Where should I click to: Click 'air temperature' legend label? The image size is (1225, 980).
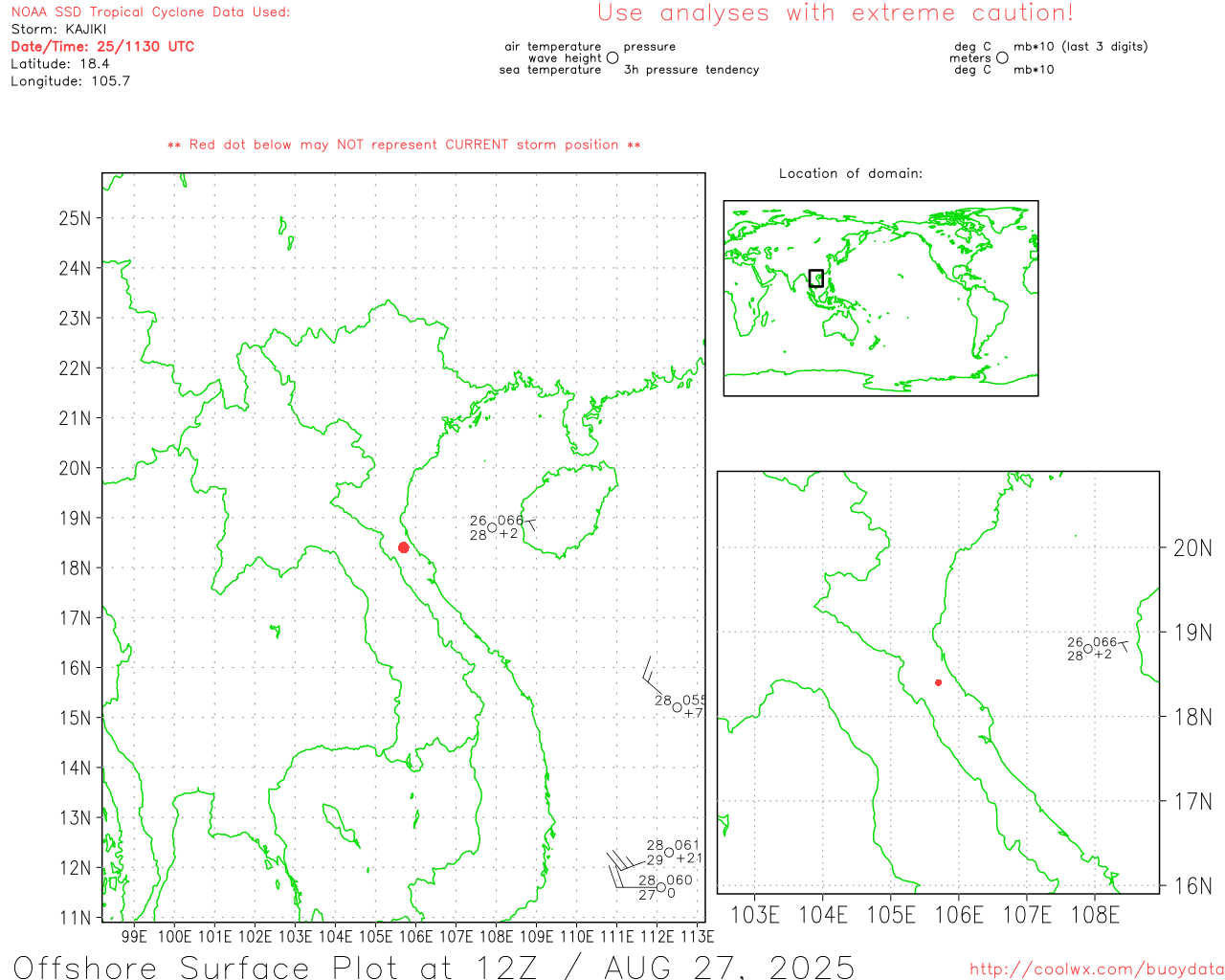pos(553,46)
